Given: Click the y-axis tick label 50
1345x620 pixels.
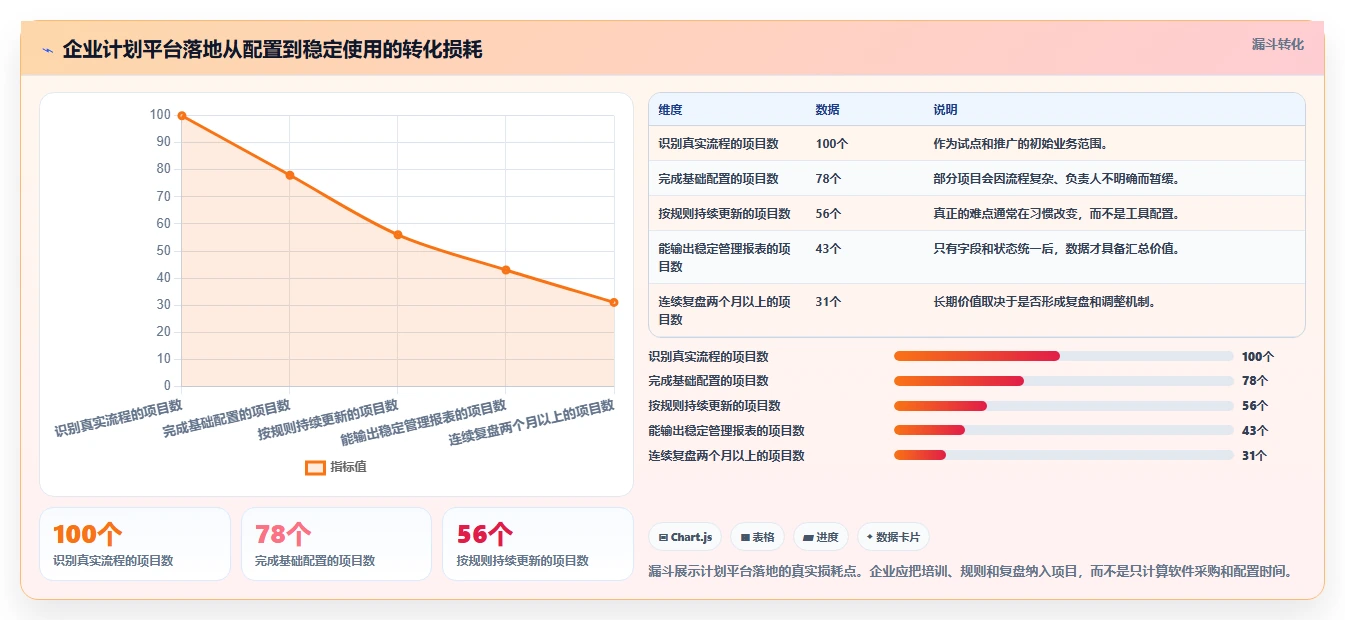Looking at the screenshot, I should [x=164, y=251].
